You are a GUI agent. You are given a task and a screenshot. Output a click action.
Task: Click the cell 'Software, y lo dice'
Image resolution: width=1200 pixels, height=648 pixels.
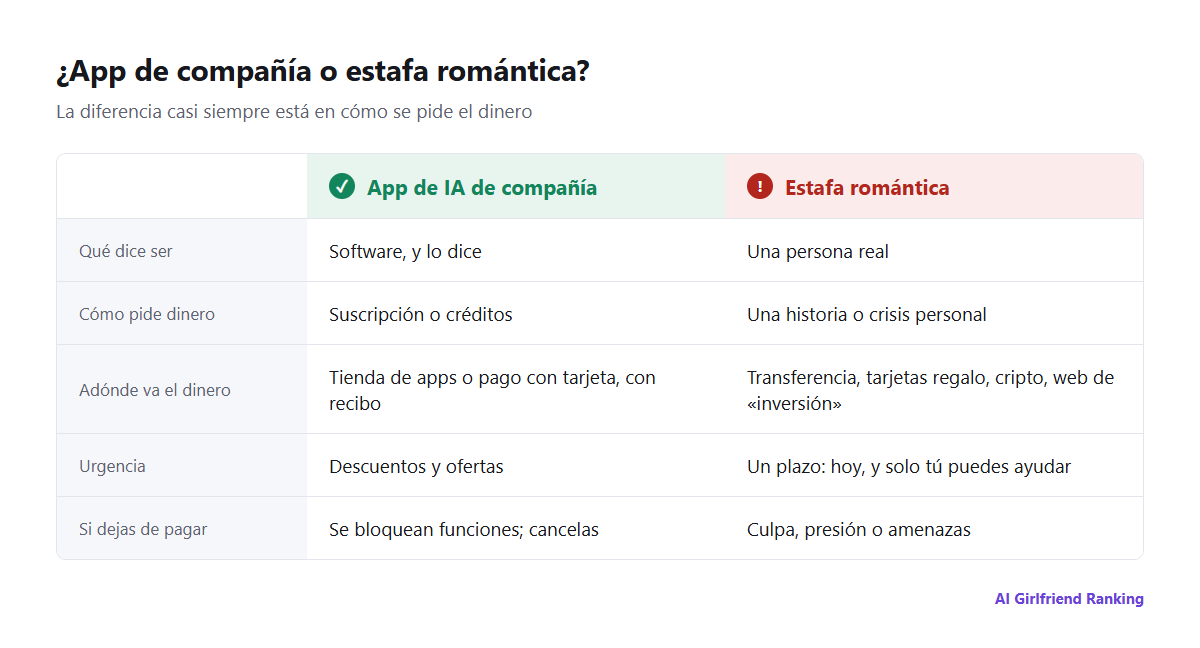516,250
